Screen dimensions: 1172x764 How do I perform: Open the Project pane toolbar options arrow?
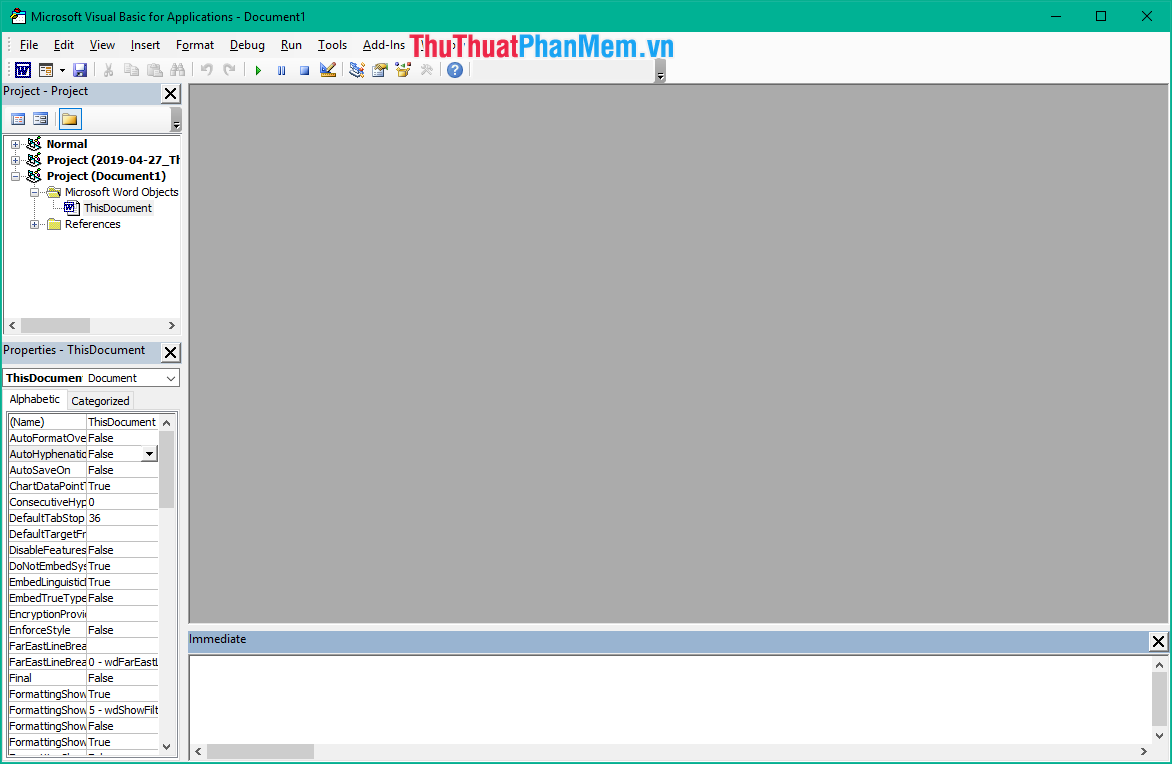176,120
